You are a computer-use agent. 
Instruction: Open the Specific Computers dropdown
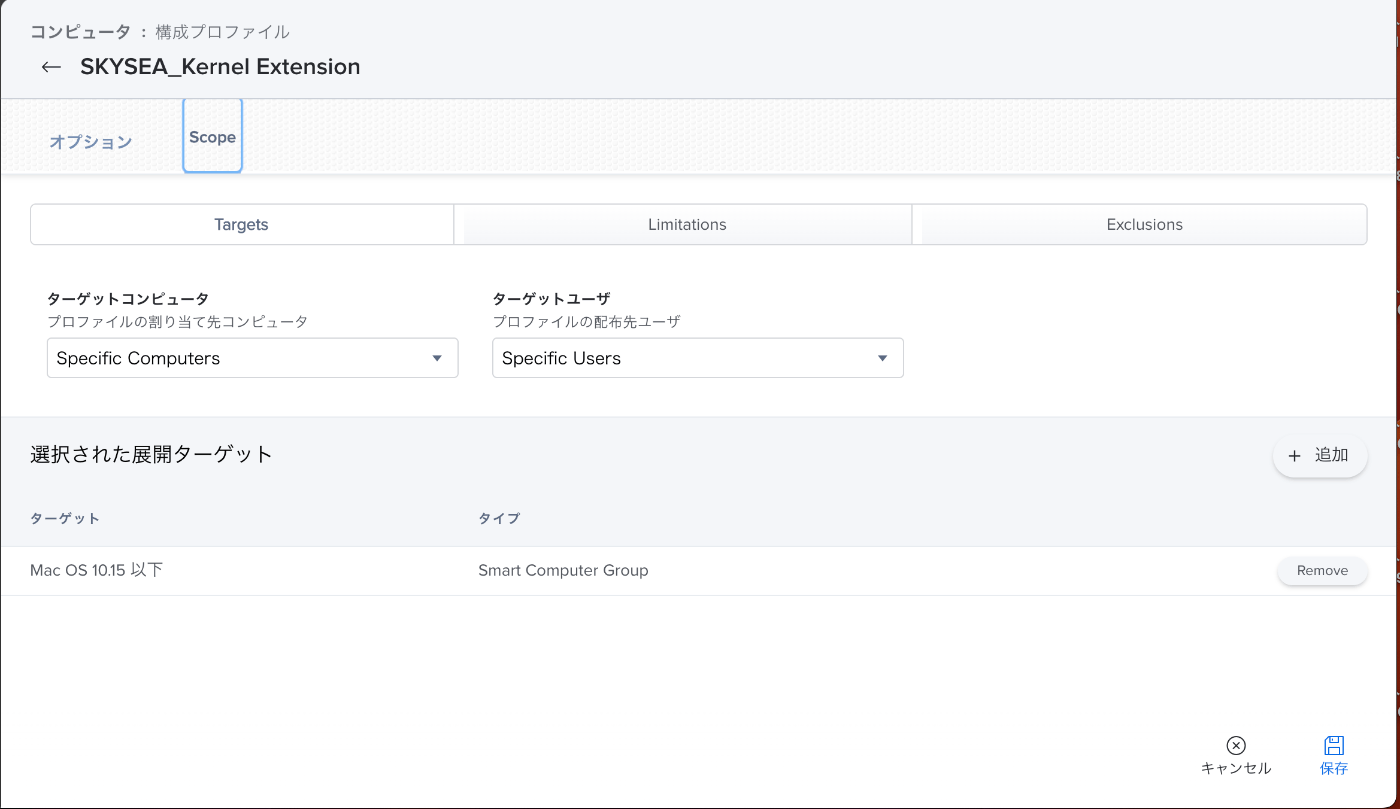coord(253,358)
